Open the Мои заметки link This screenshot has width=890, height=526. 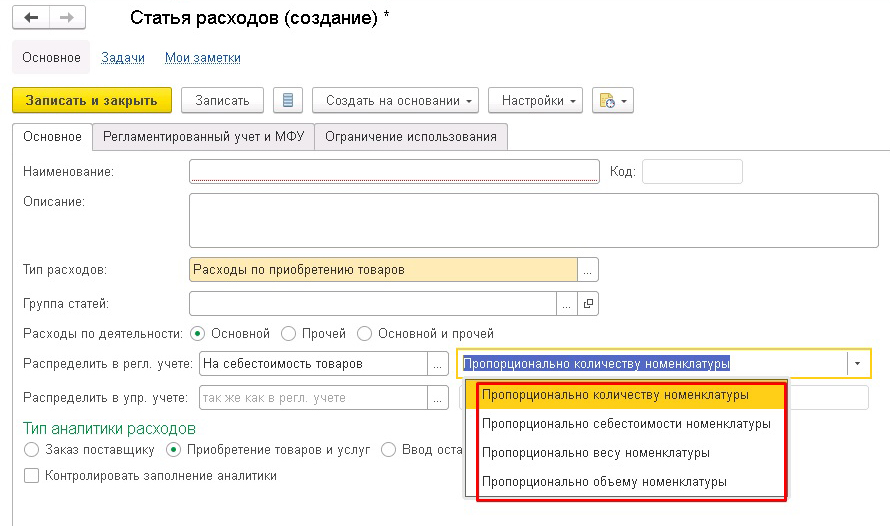tap(203, 57)
